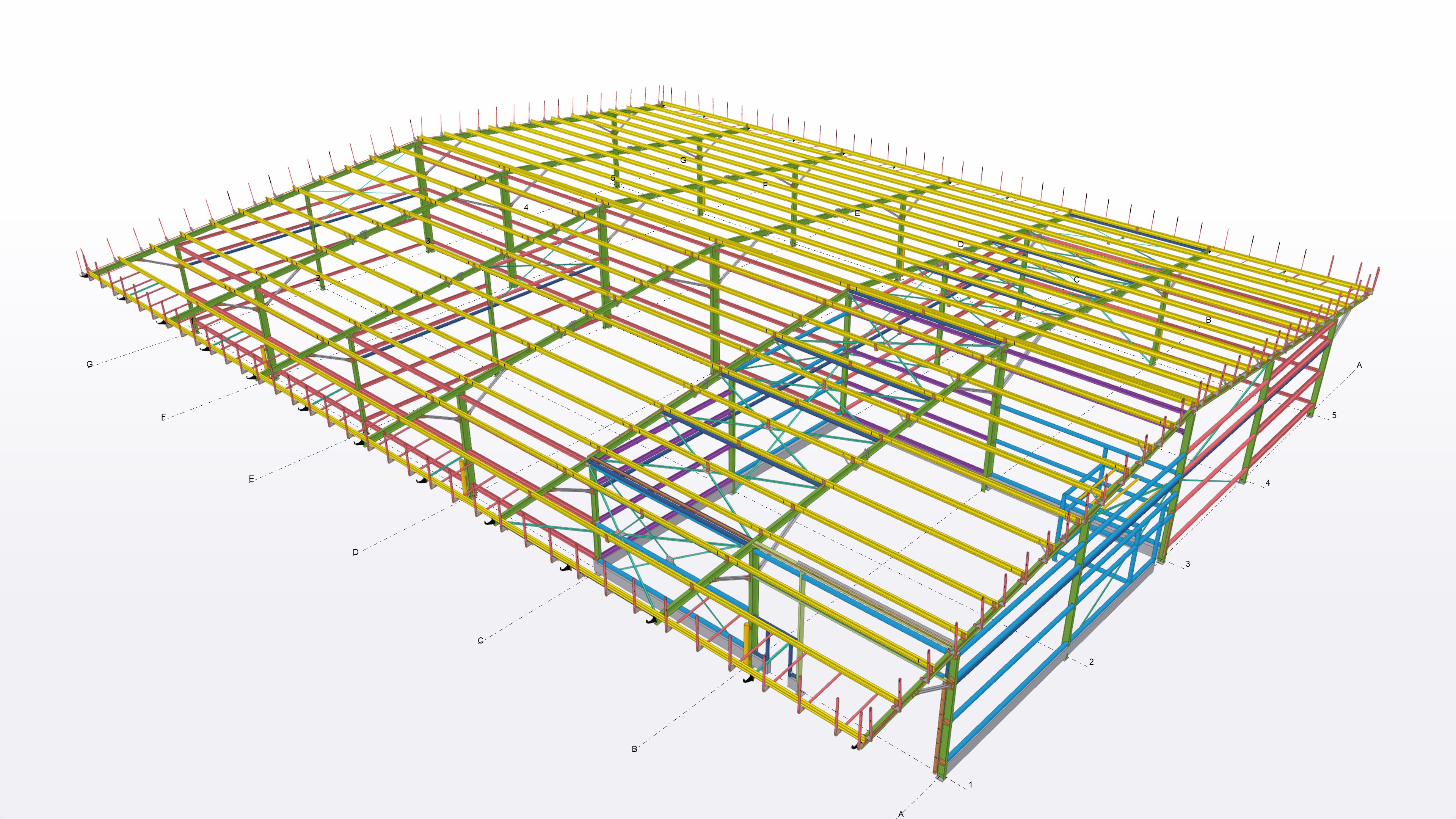The width and height of the screenshot is (1456, 819).
Task: Select grid label A directly below label 1
Action: pos(901,814)
